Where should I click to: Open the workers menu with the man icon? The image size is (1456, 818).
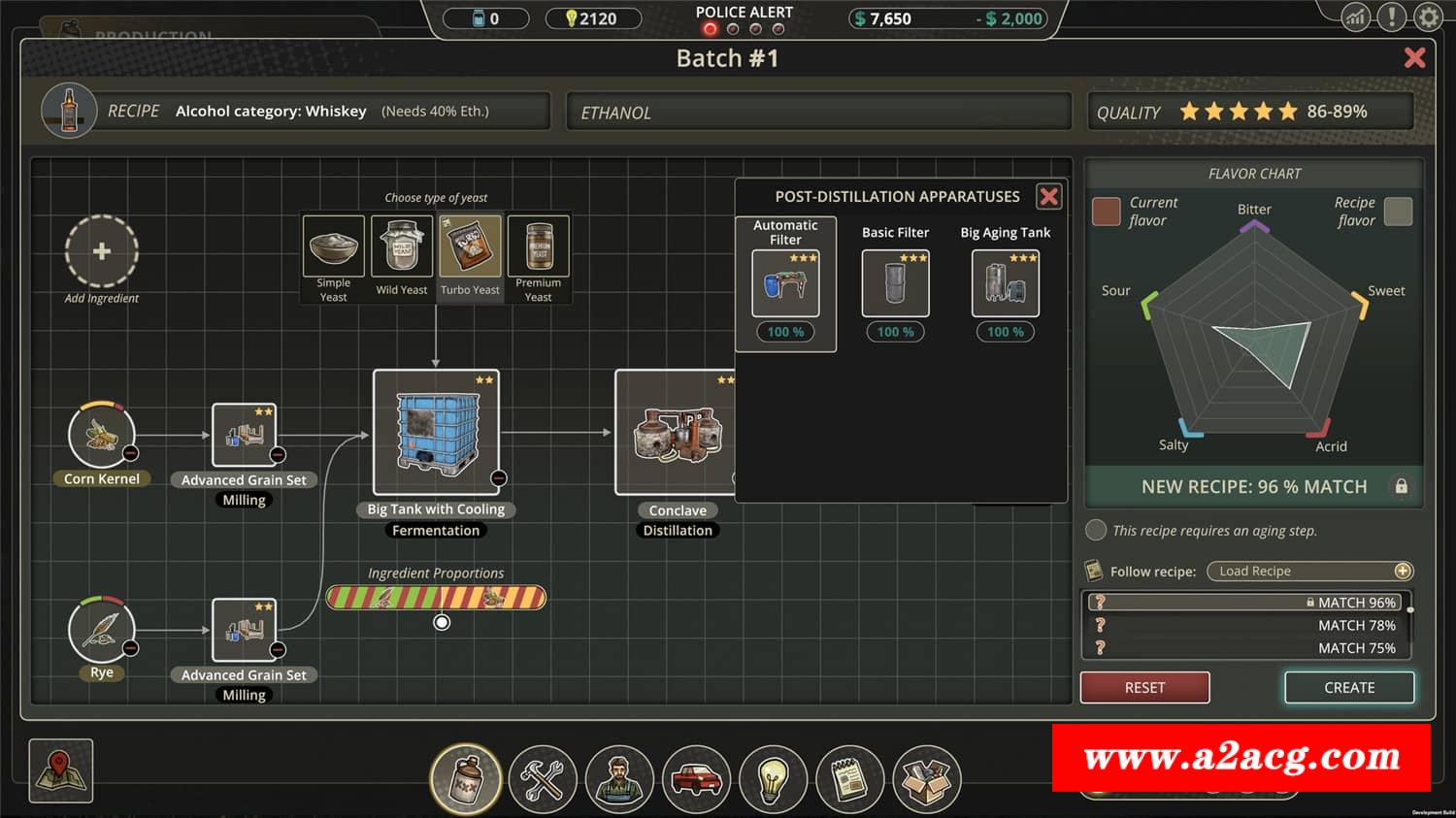[619, 778]
